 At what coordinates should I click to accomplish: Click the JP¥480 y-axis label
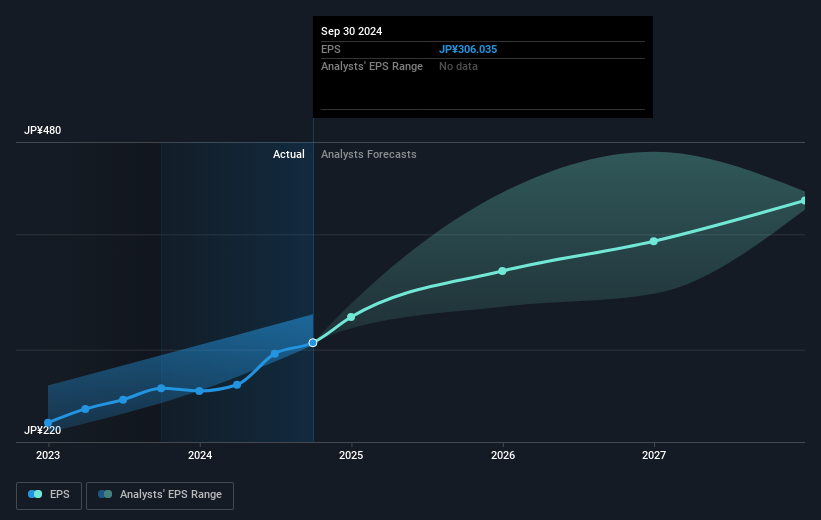(x=42, y=130)
